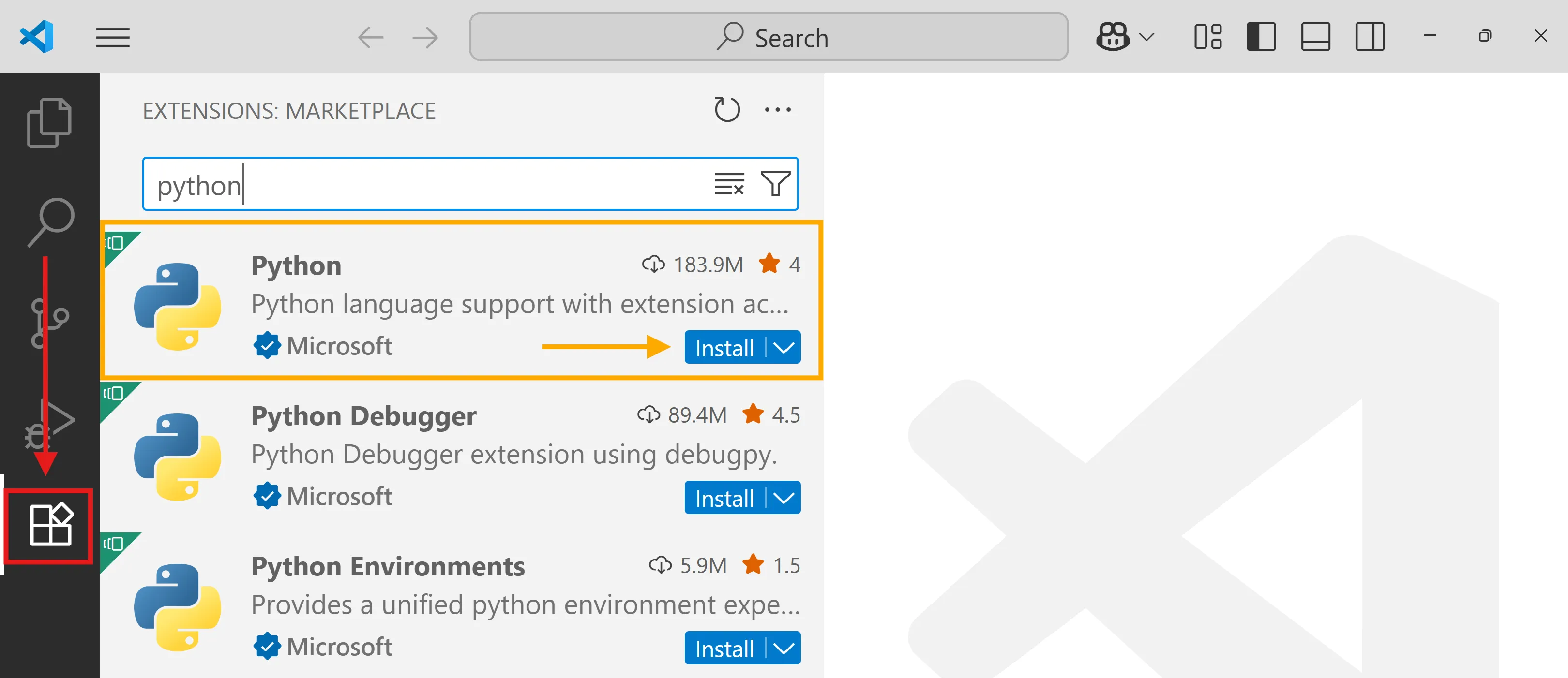Viewport: 1568px width, 678px height.
Task: Open the Source Control view
Action: [49, 322]
